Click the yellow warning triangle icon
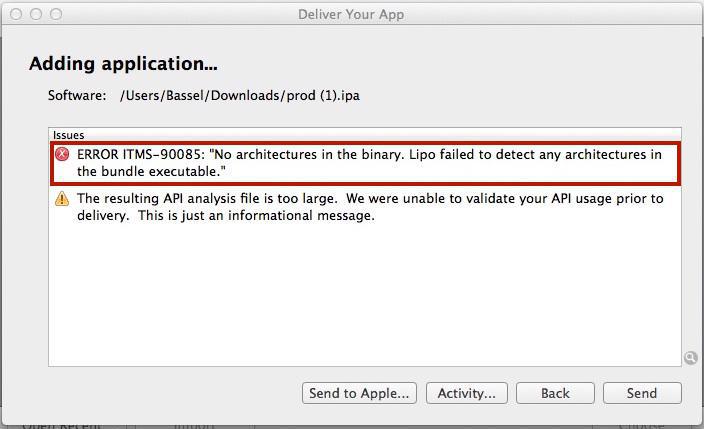Screen dimensions: 704x429 [62, 199]
